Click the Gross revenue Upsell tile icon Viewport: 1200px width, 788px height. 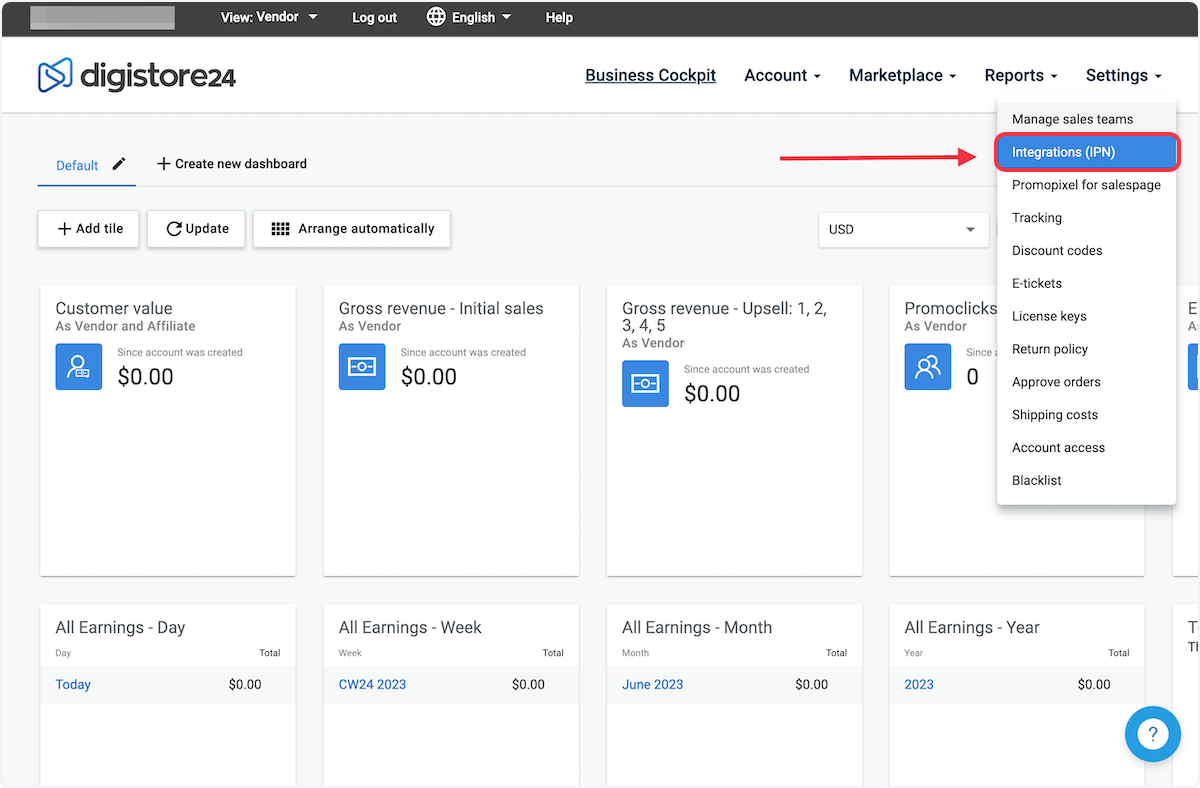tap(645, 383)
